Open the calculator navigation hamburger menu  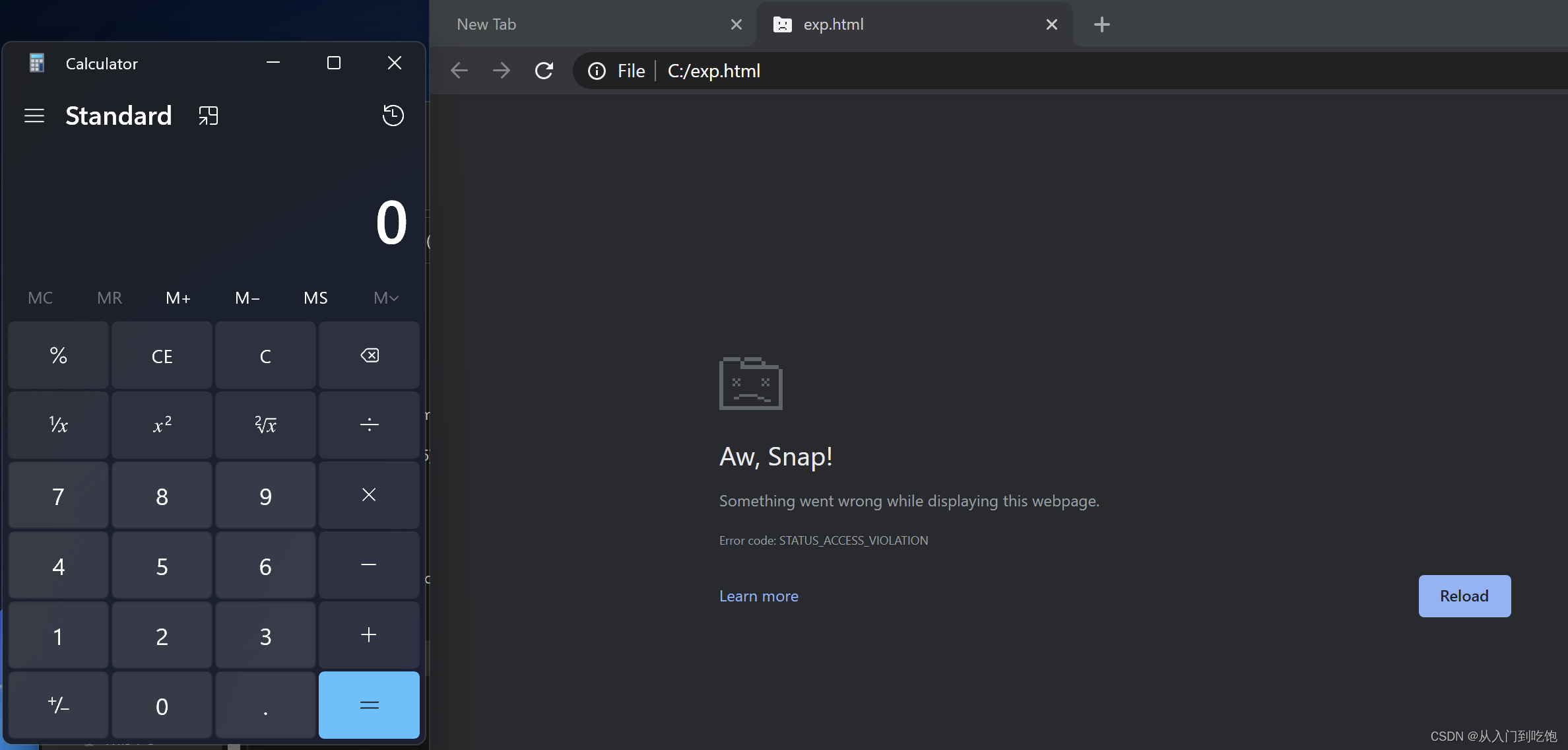click(34, 116)
